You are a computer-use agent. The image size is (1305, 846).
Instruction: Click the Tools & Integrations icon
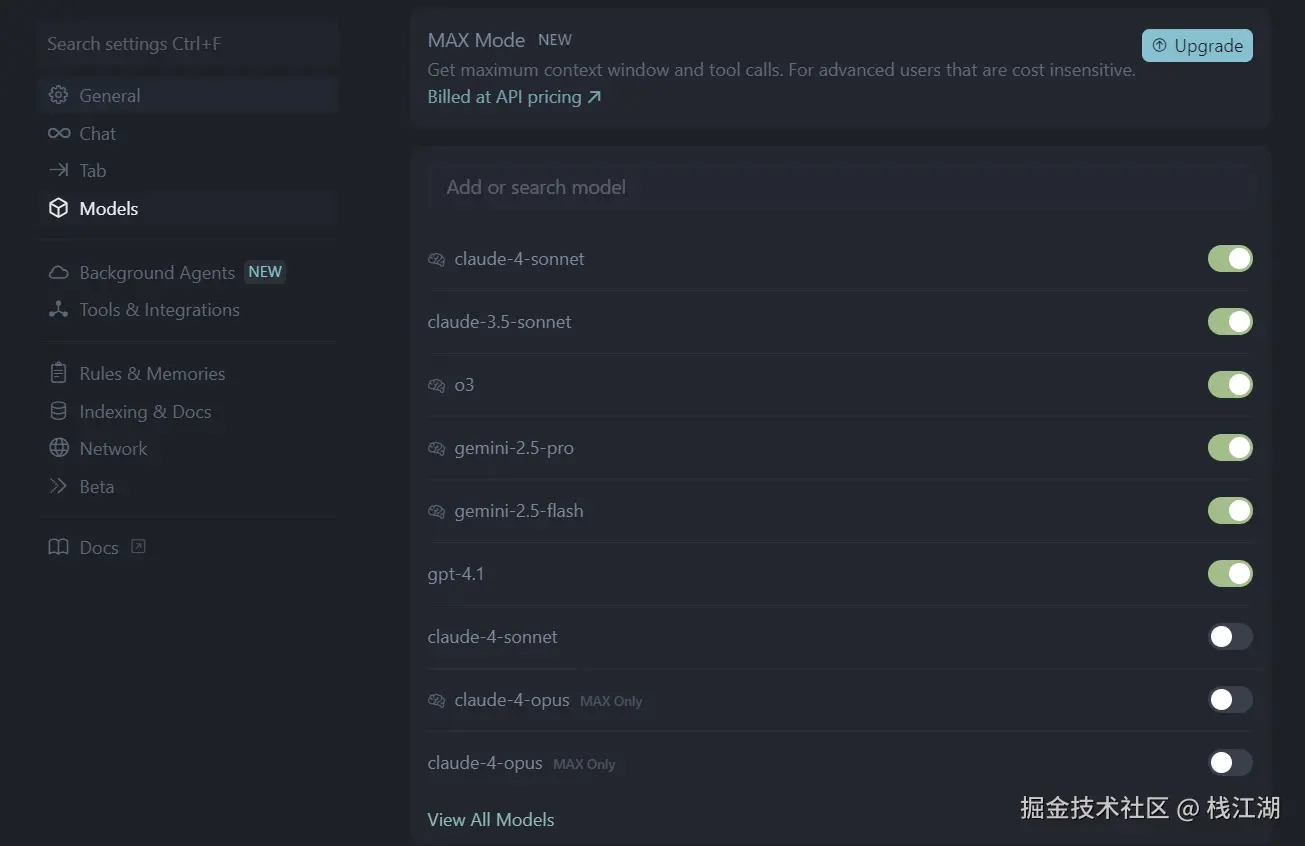tap(59, 310)
